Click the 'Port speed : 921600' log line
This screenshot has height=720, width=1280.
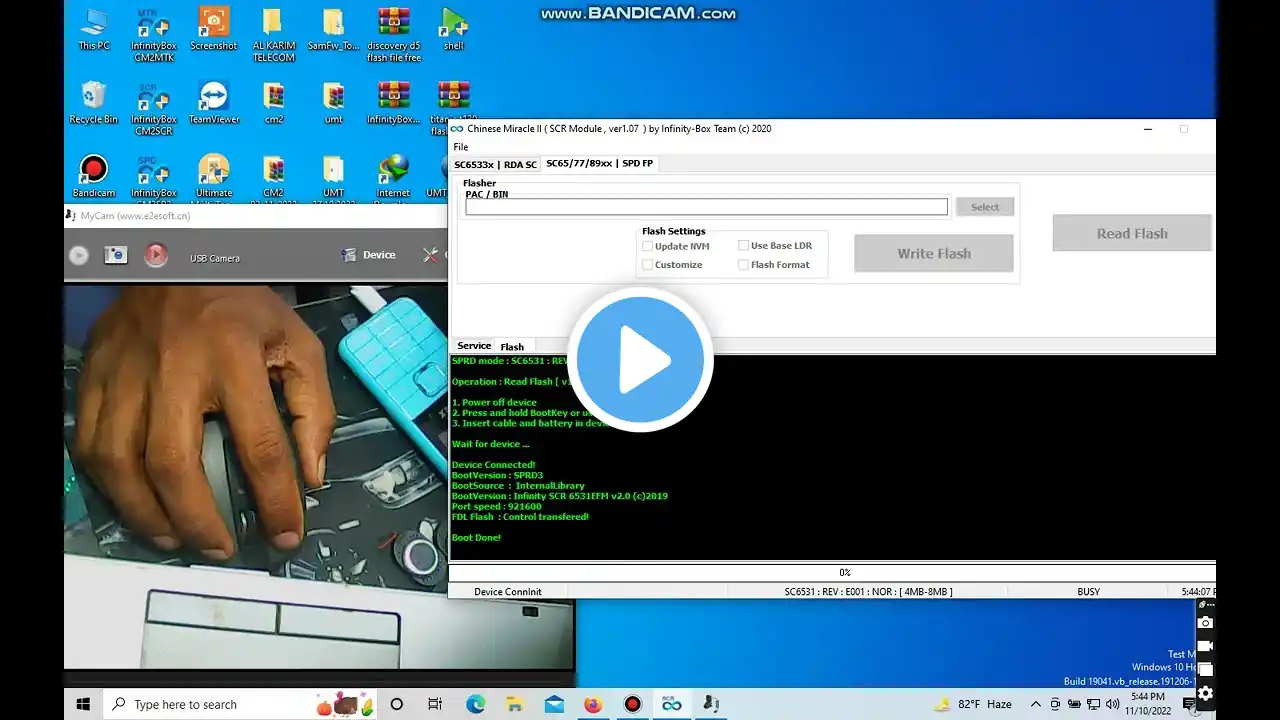[x=496, y=506]
